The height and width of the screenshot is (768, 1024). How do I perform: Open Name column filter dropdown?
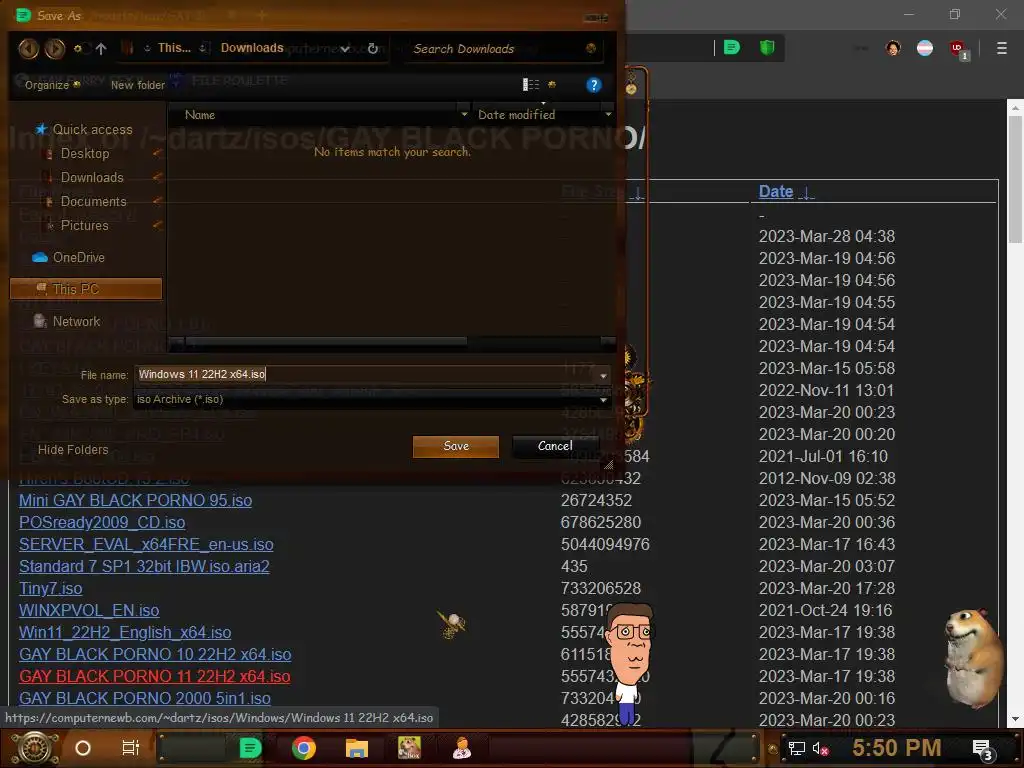[x=464, y=114]
